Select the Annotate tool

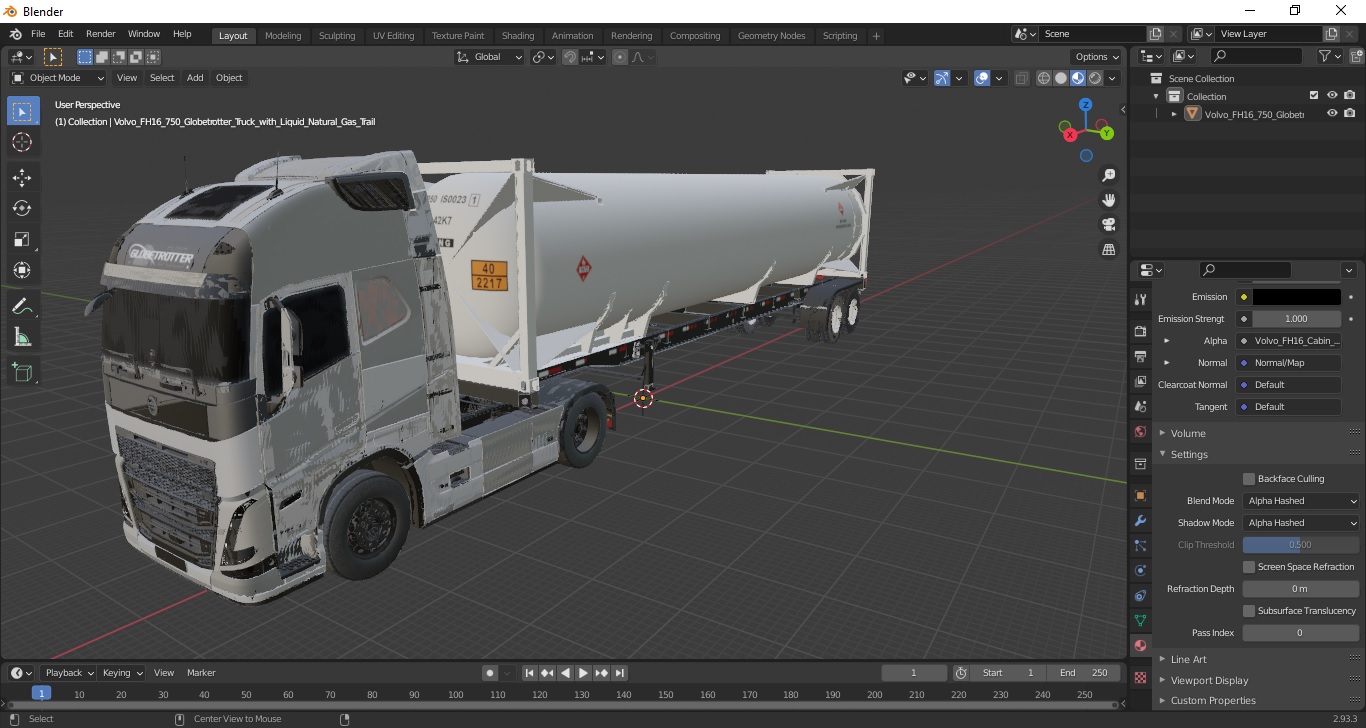tap(22, 306)
